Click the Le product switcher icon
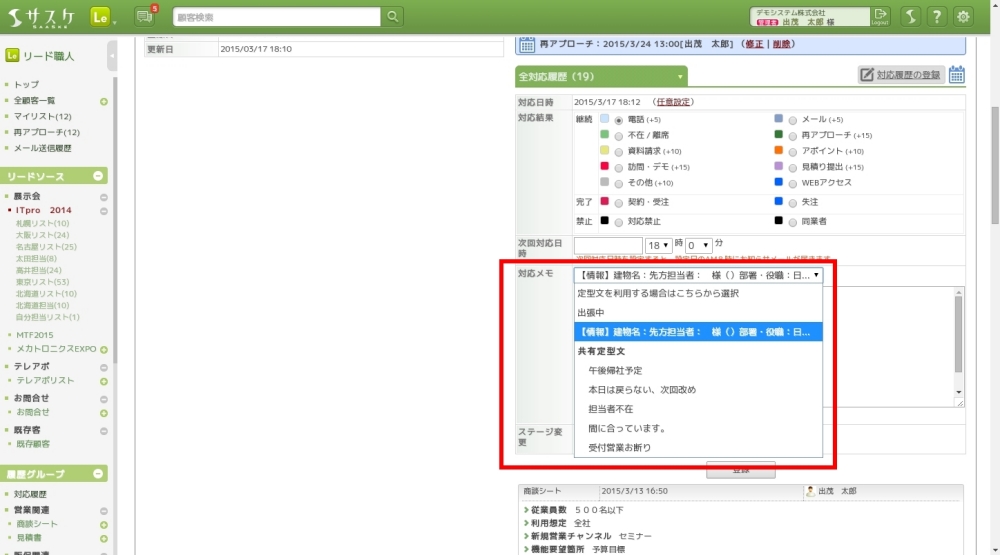Image resolution: width=1000 pixels, height=555 pixels. 99,16
